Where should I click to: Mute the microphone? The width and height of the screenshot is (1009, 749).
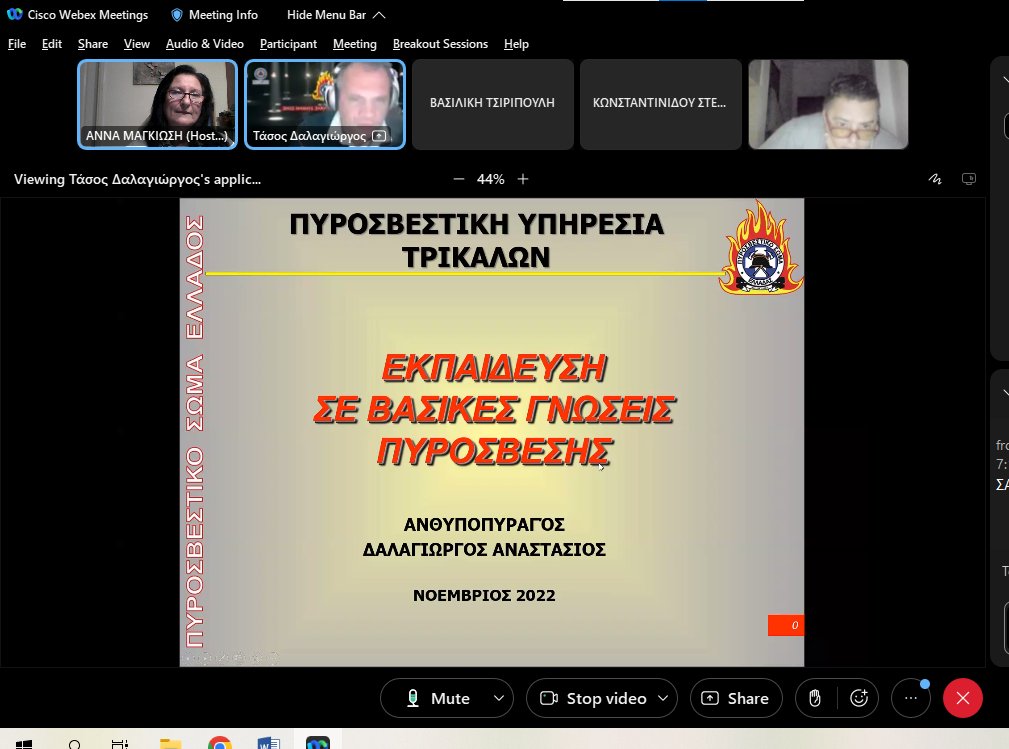437,699
